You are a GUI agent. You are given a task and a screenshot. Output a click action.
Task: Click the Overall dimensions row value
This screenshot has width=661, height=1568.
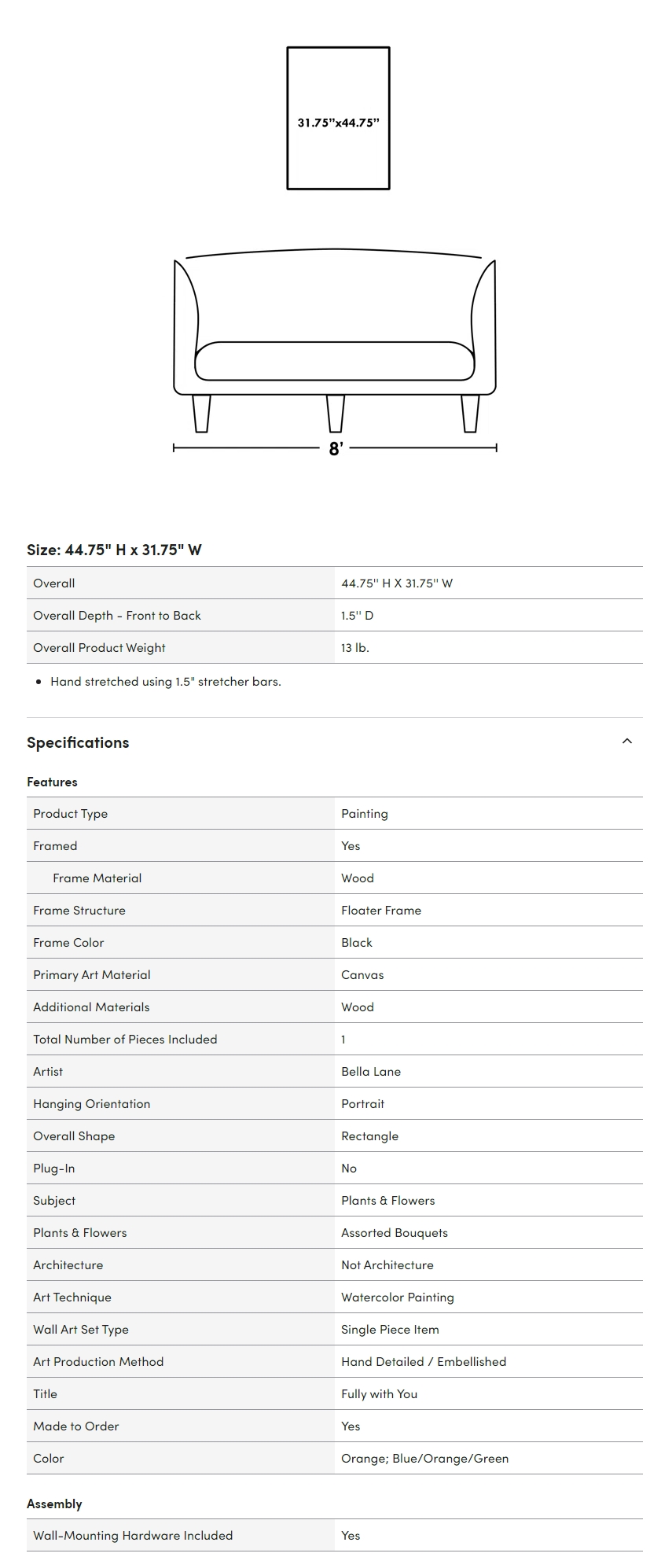[397, 583]
